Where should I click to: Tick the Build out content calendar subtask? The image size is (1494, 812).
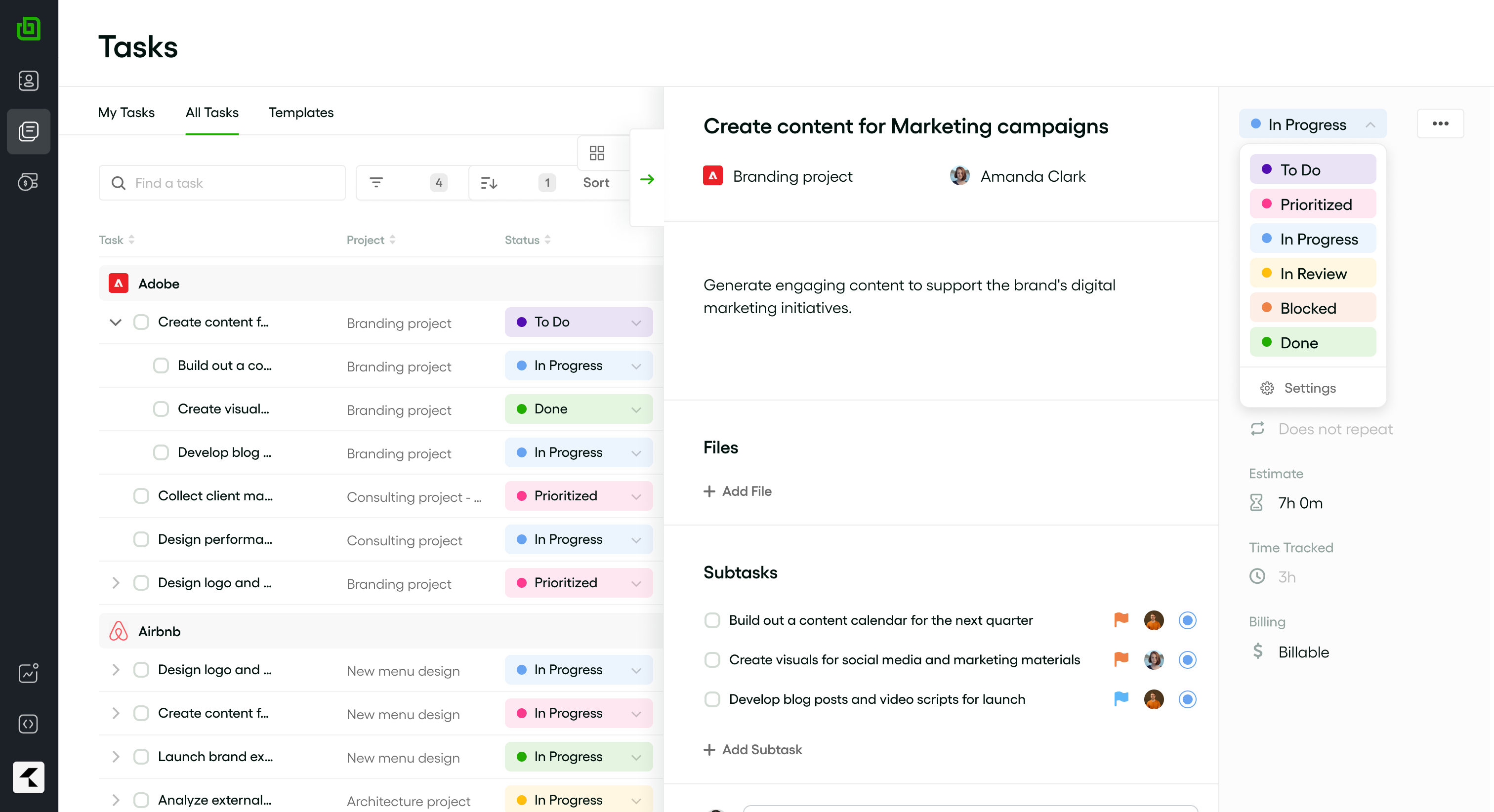(712, 620)
